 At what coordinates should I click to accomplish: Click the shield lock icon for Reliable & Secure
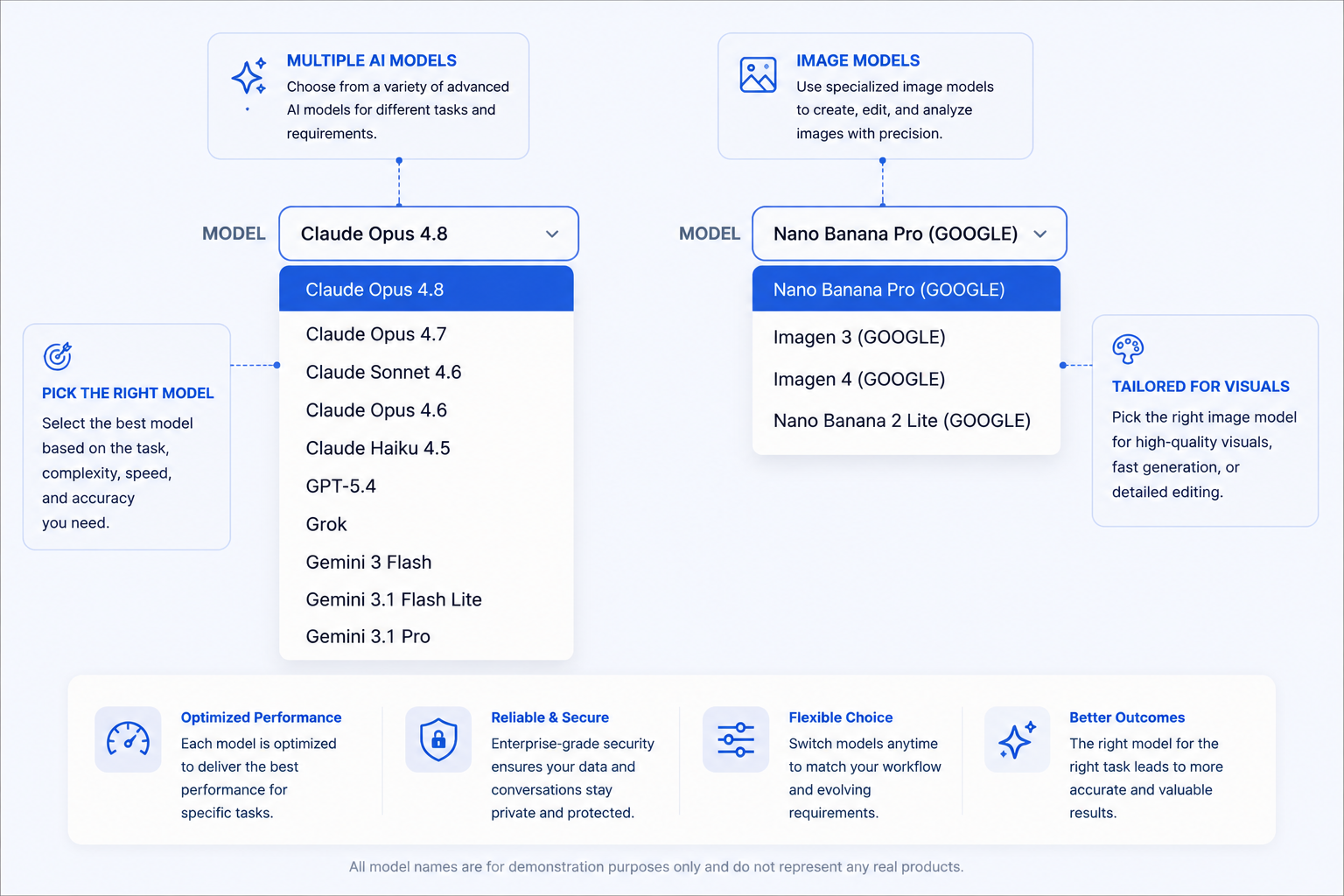point(438,739)
